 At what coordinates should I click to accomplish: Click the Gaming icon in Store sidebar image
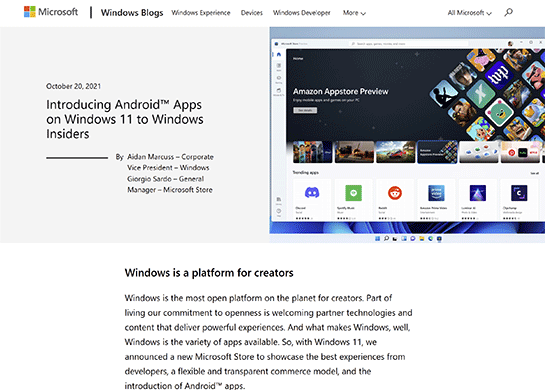279,79
